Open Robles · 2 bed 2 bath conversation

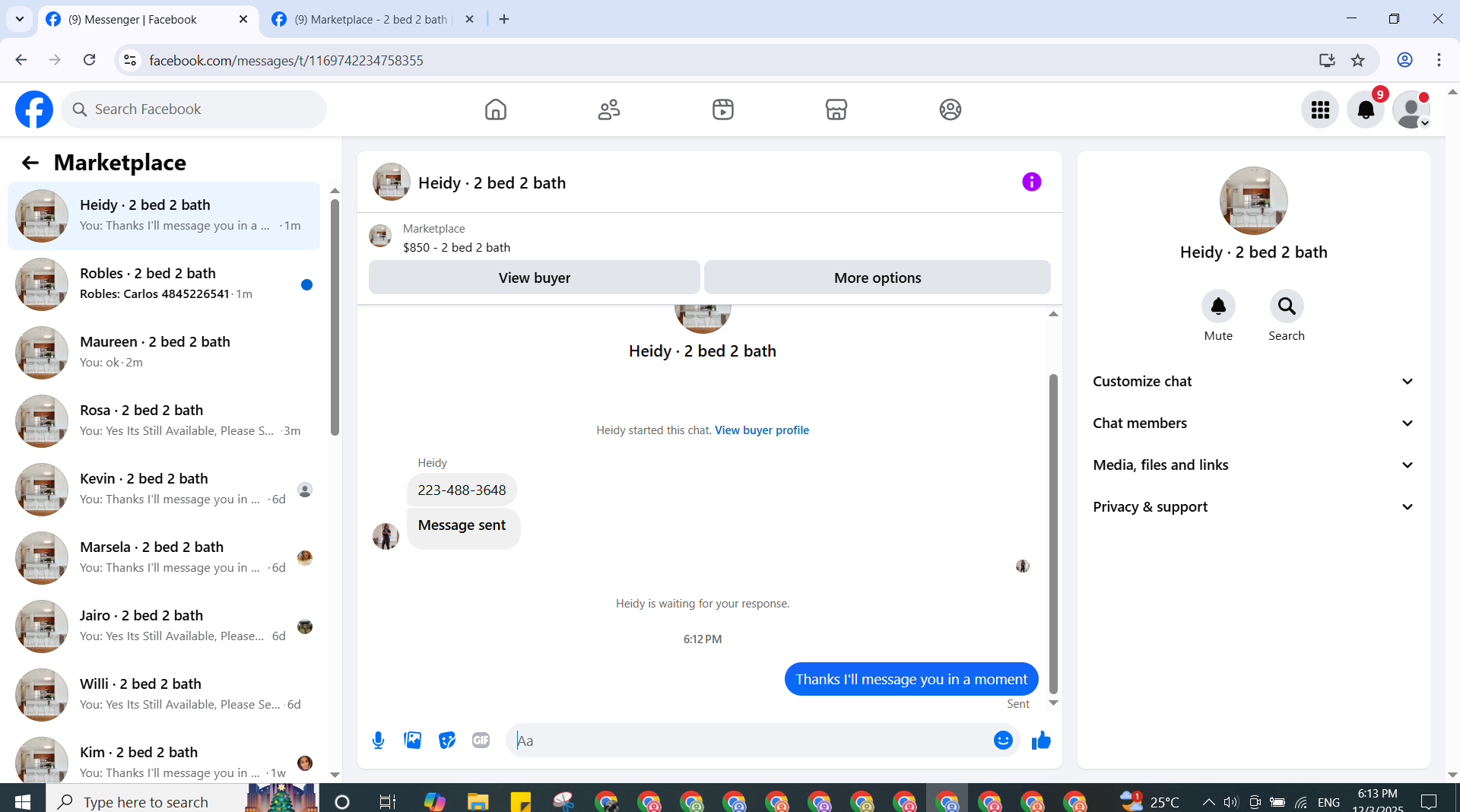pos(163,284)
